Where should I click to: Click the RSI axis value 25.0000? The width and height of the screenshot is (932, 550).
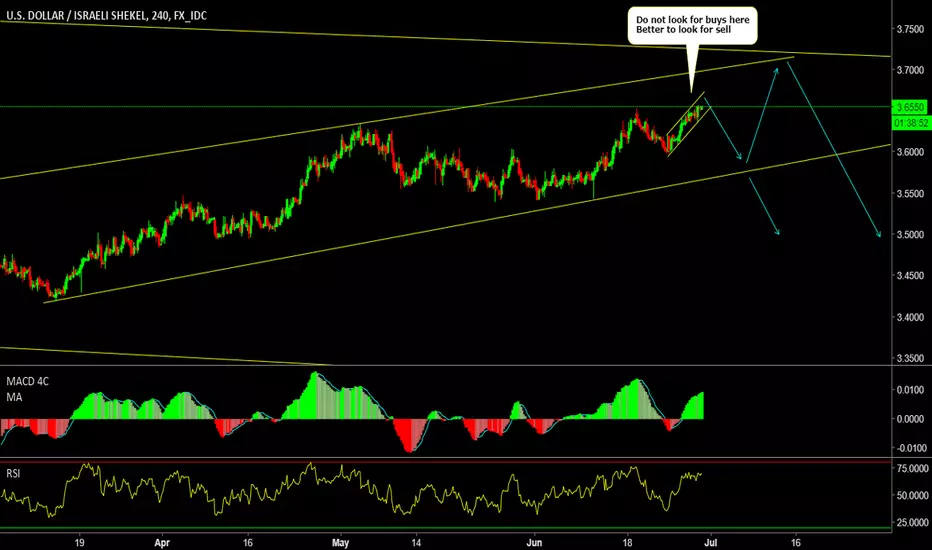tap(912, 523)
